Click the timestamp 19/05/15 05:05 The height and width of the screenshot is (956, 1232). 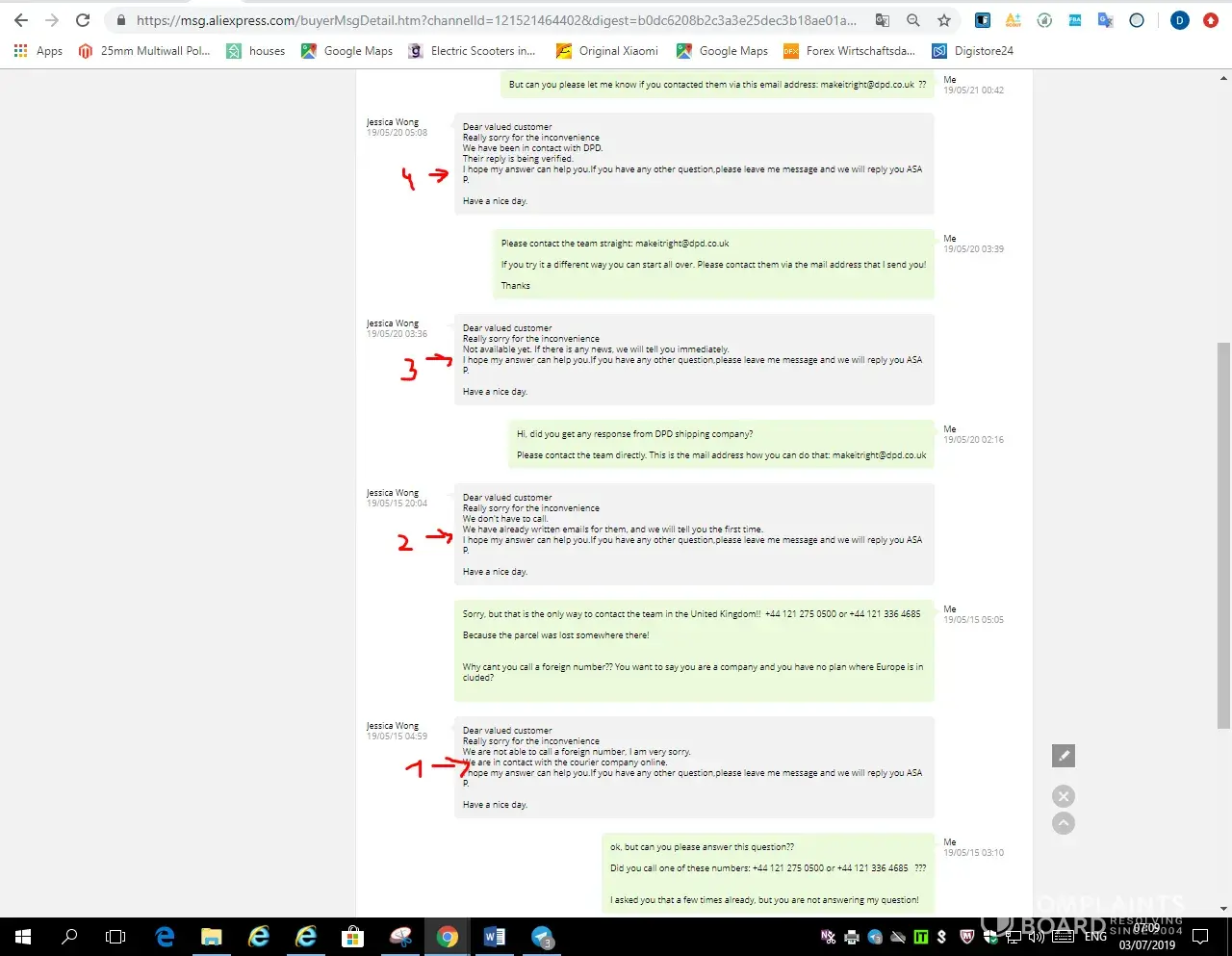point(974,620)
